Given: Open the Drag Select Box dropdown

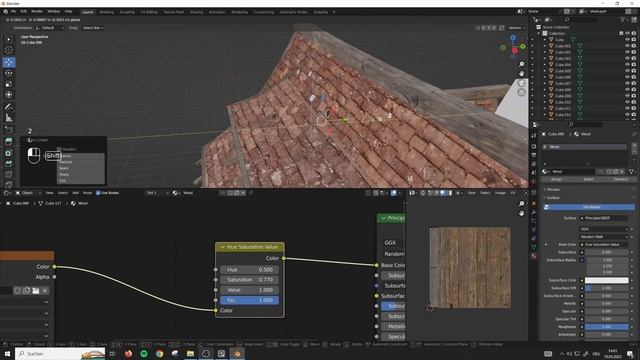Looking at the screenshot, I should tap(93, 28).
